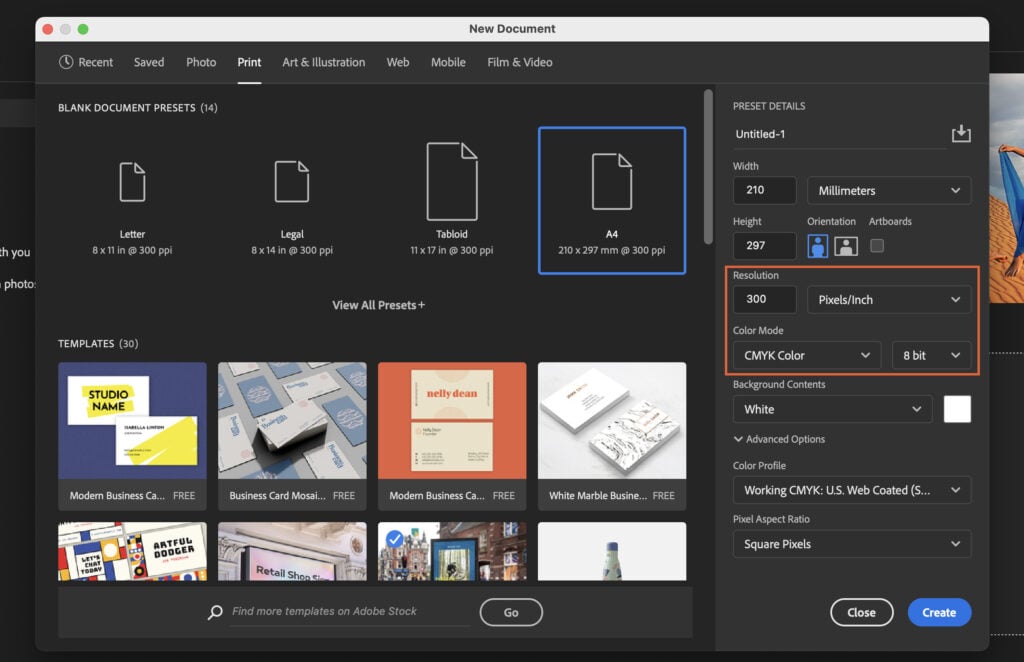Open the CMYK Color mode dropdown
This screenshot has height=662, width=1024.
point(806,355)
